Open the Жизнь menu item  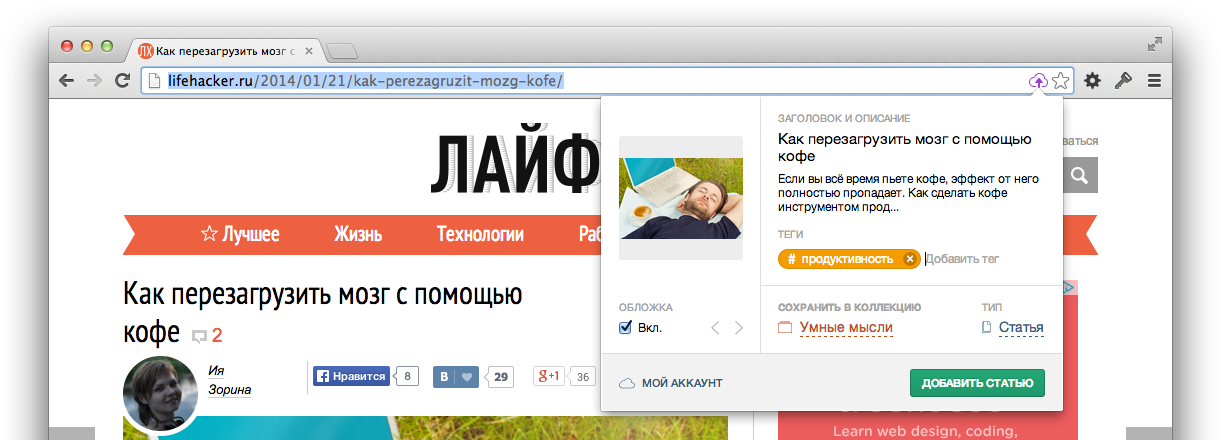(x=358, y=235)
